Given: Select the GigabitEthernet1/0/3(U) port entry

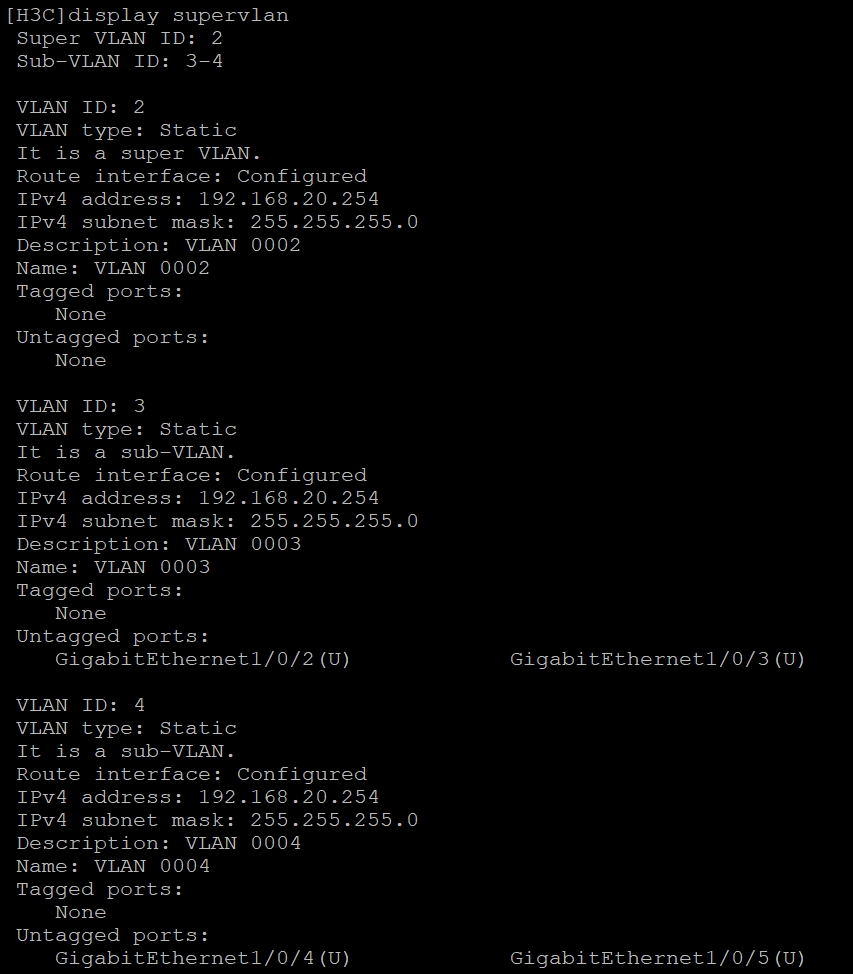Looking at the screenshot, I should 657,660.
